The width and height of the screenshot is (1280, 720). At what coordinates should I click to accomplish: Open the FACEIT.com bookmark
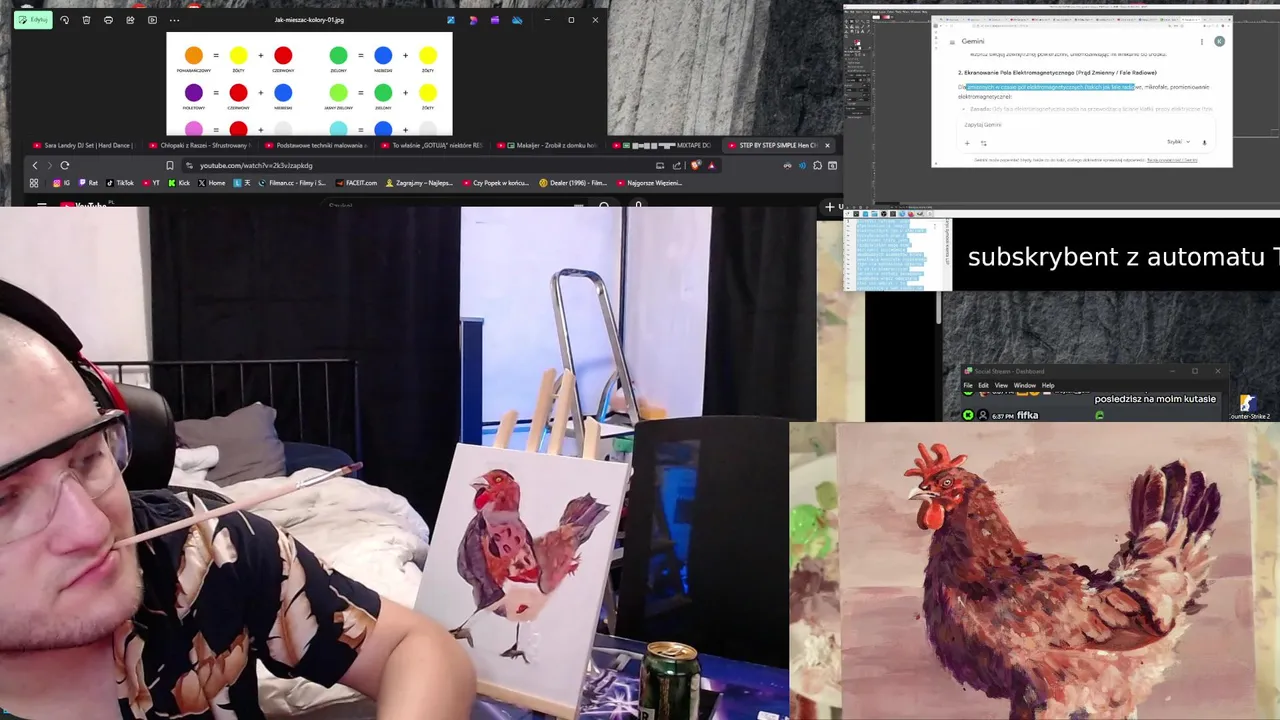[357, 183]
